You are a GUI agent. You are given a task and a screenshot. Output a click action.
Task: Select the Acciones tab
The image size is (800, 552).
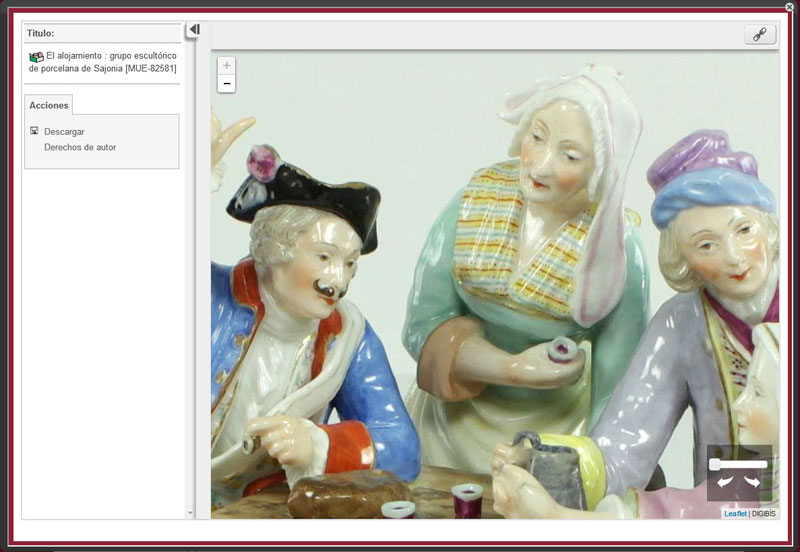coord(48,105)
